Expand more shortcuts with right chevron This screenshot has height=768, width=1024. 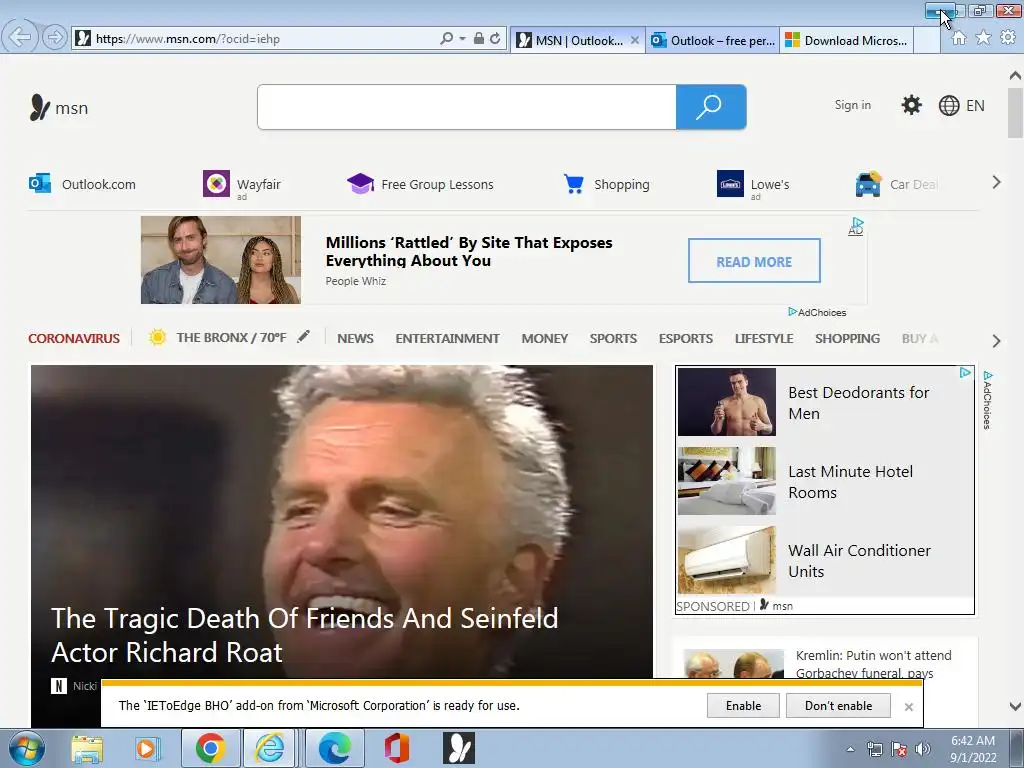point(996,182)
